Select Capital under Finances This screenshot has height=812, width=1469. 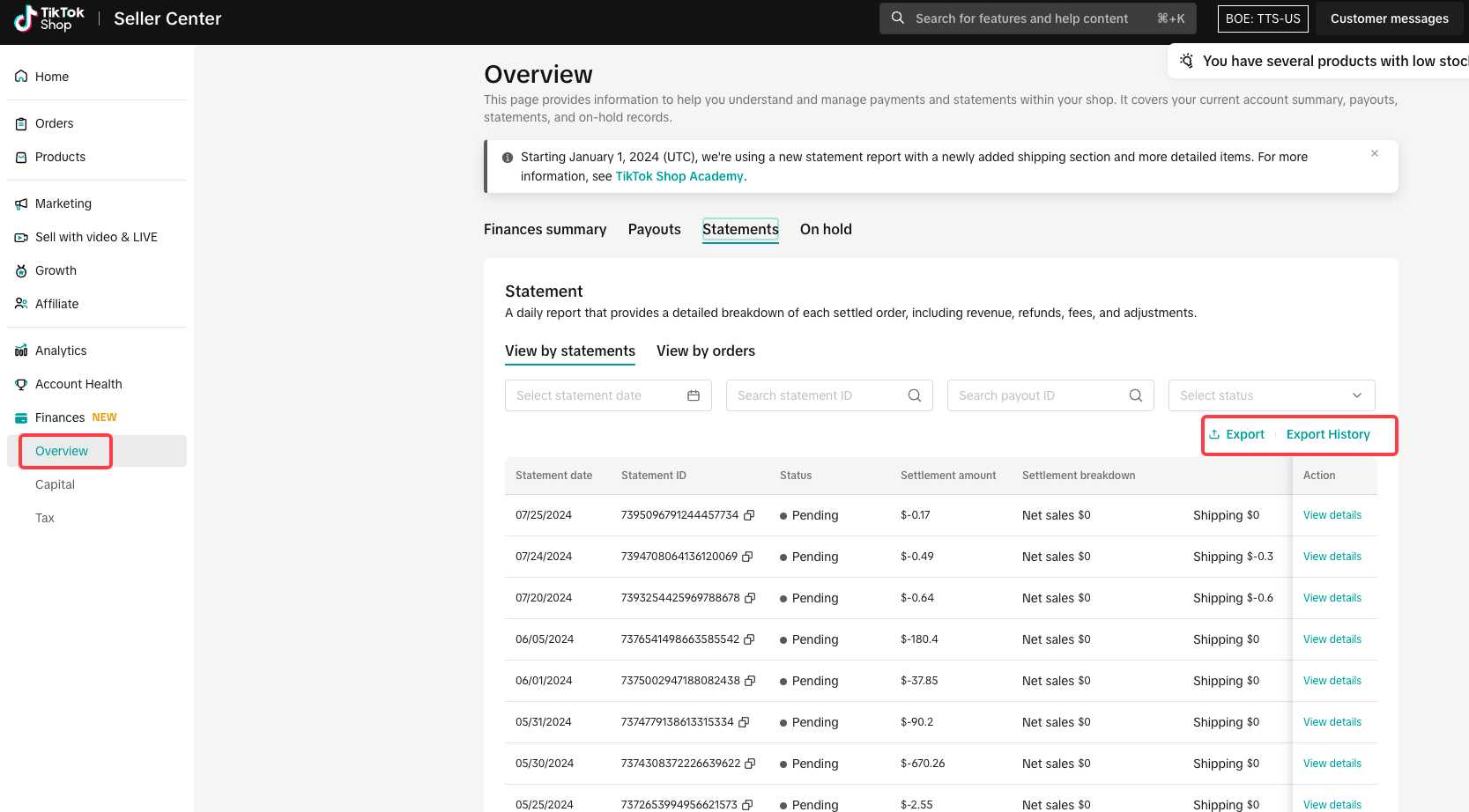coord(55,484)
